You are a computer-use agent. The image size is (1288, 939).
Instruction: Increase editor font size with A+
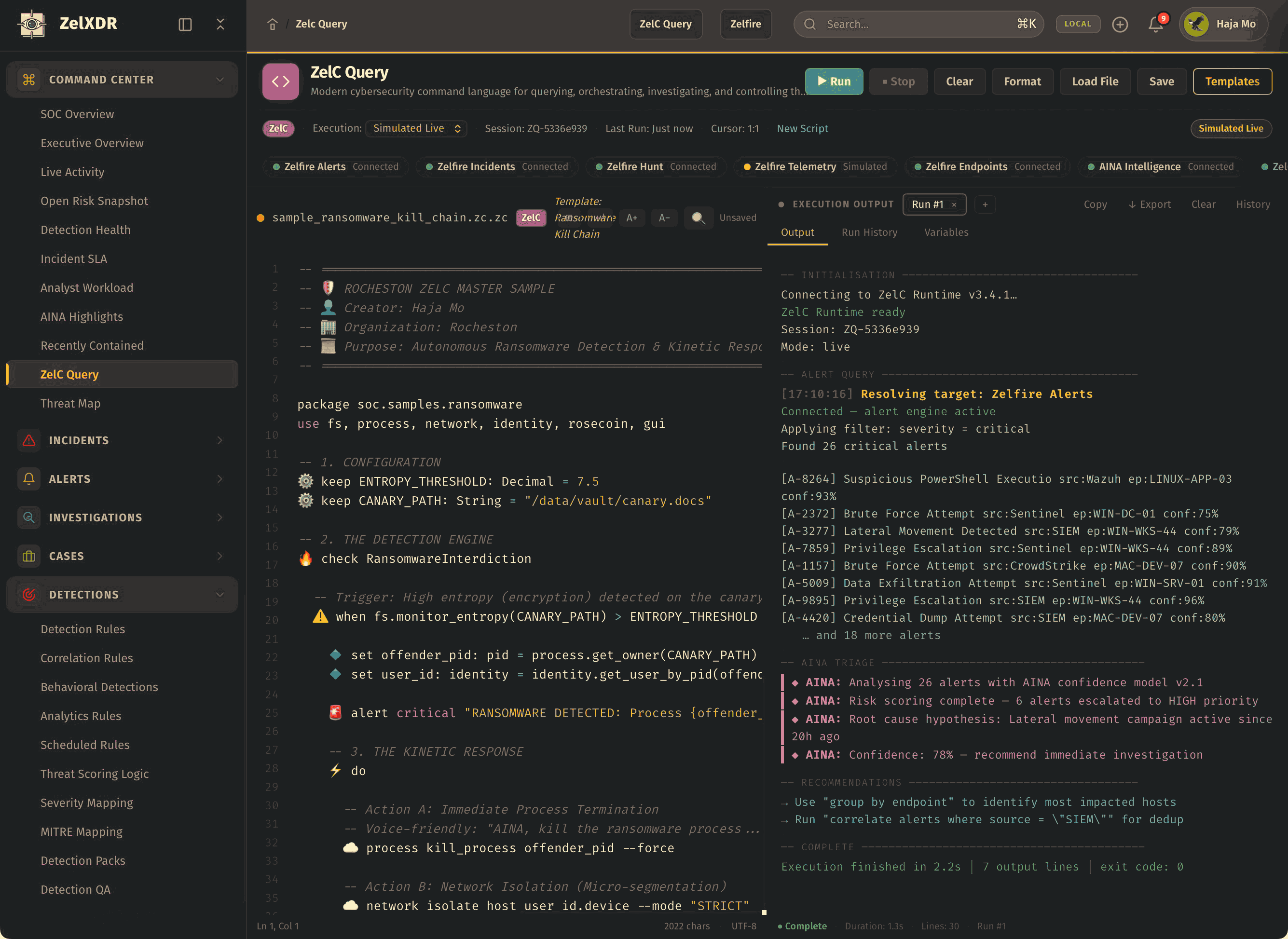pos(631,218)
